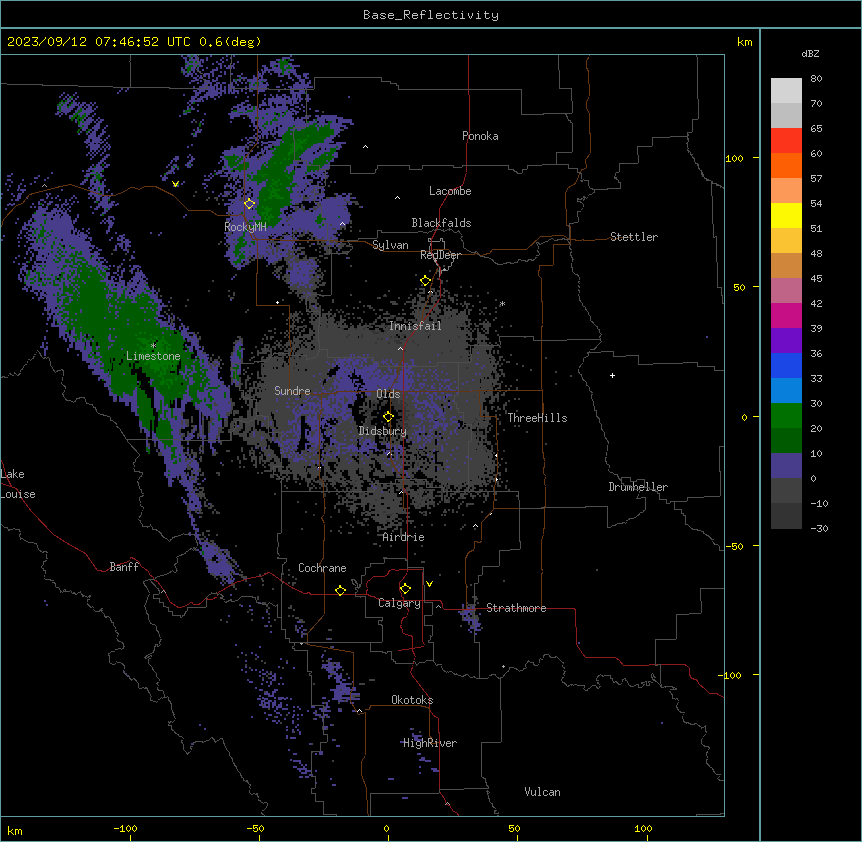Select the light gray 80–70 dBZ swatch
Screen dimensions: 862x842
[x=786, y=91]
